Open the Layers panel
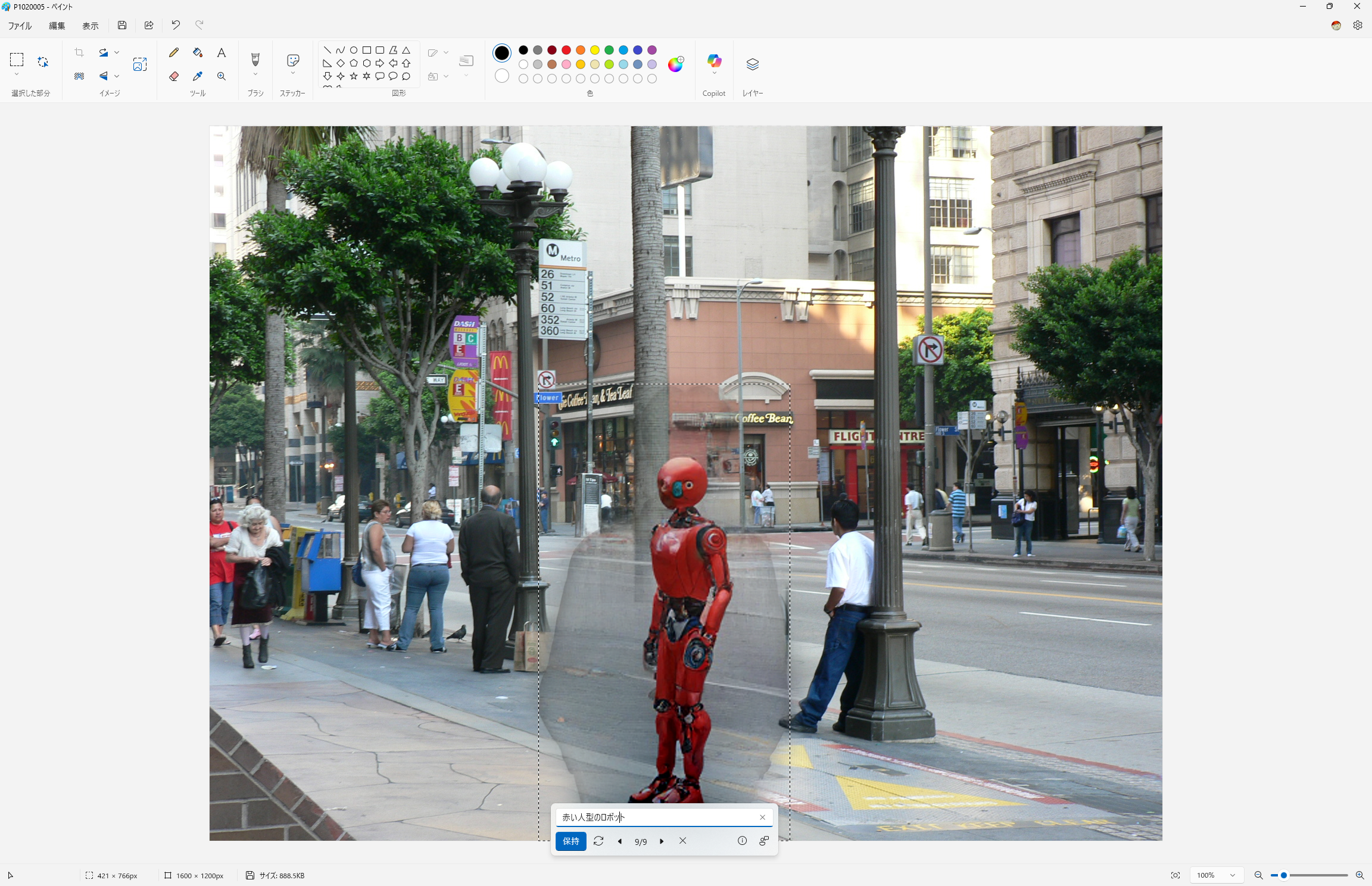This screenshot has width=1372, height=886. coord(752,64)
